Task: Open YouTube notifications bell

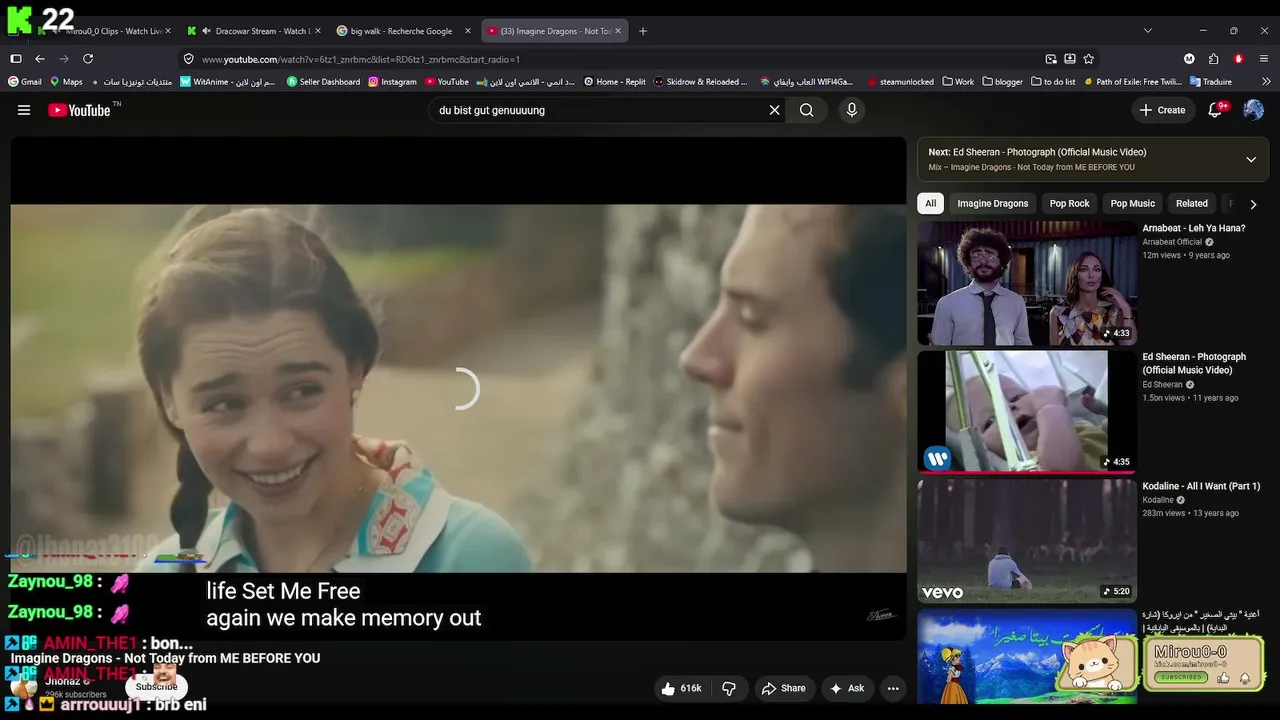Action: [x=1216, y=110]
